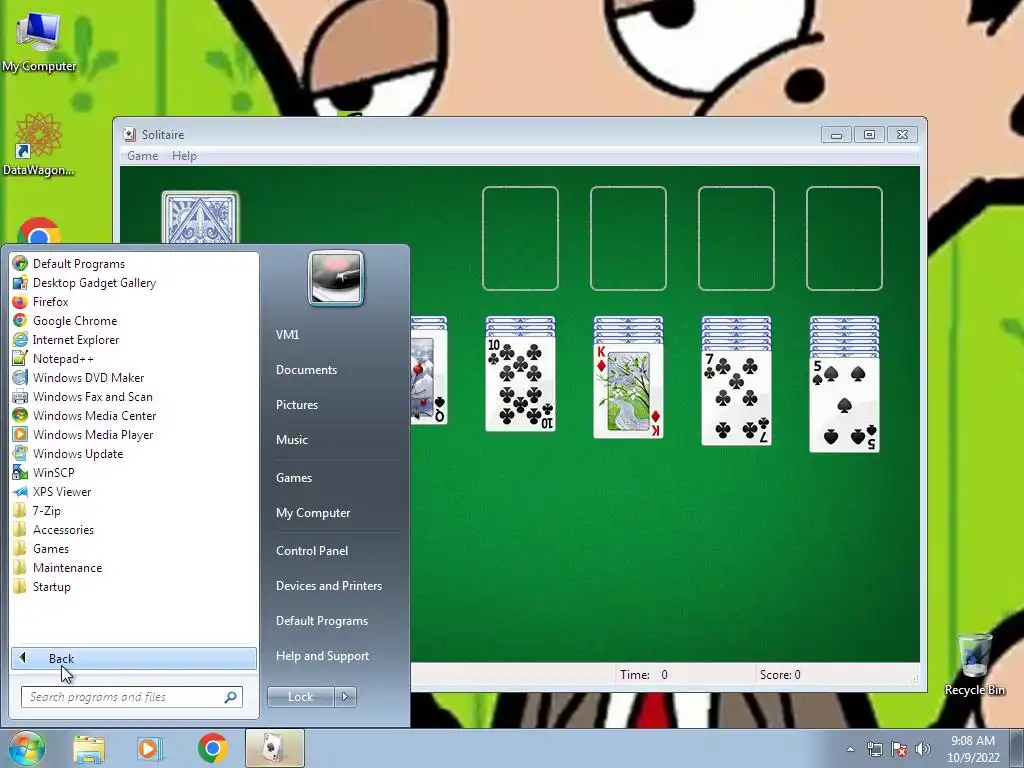Screen dimensions: 1024x768
Task: Click the Solitaire taskbar button
Action: point(275,748)
